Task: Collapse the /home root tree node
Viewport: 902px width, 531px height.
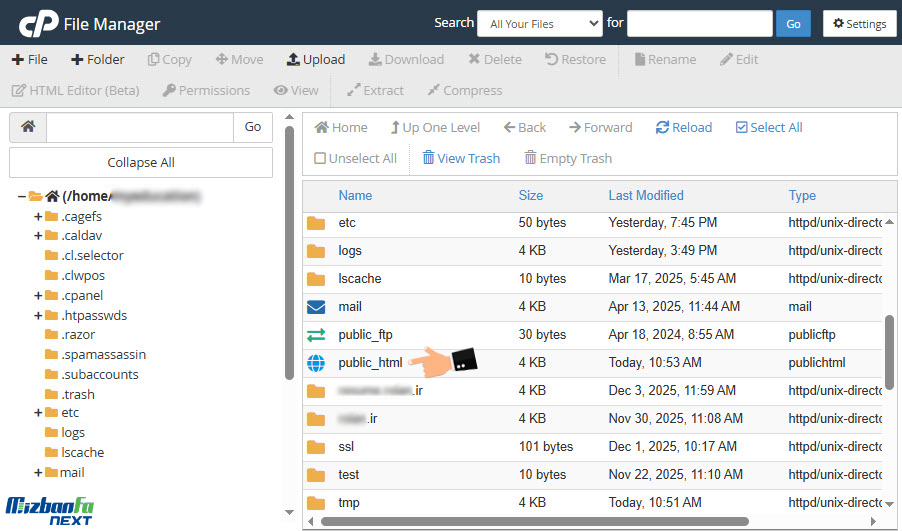Action: coord(21,196)
